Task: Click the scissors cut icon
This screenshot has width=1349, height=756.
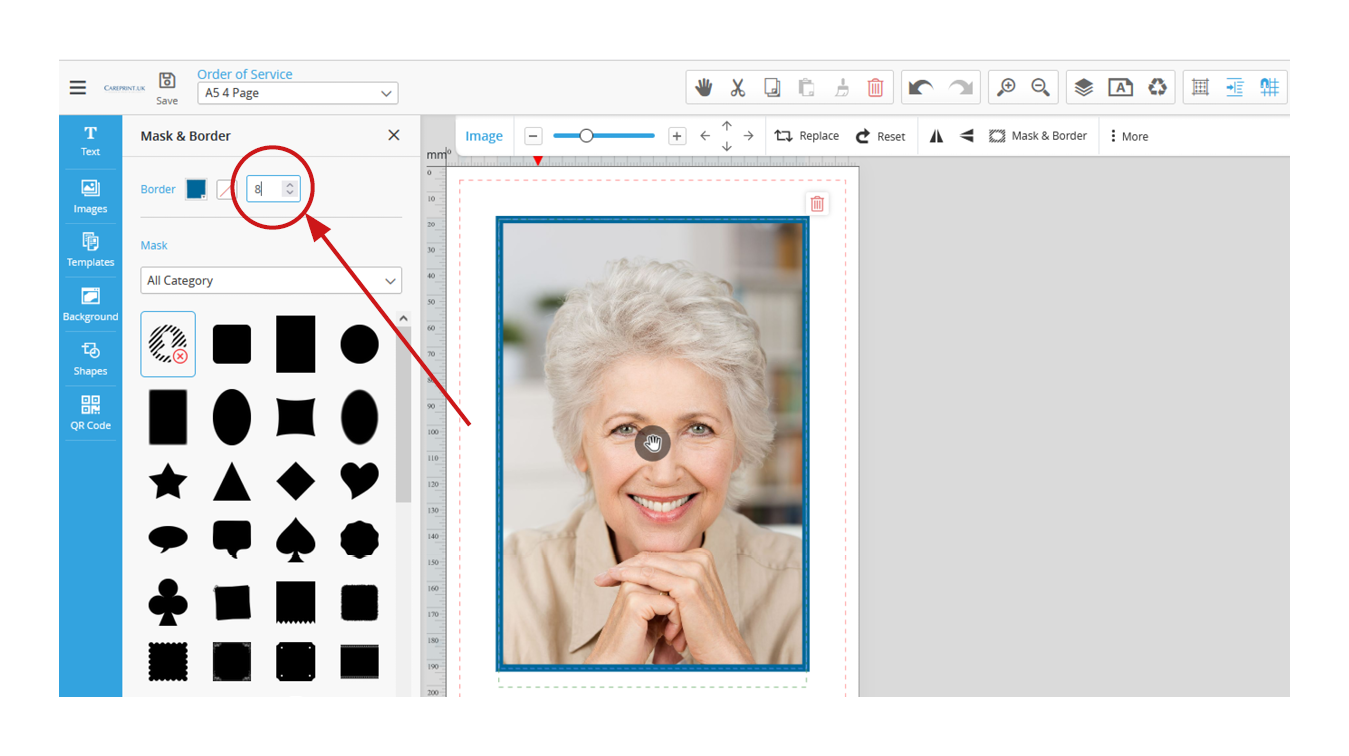Action: tap(738, 88)
